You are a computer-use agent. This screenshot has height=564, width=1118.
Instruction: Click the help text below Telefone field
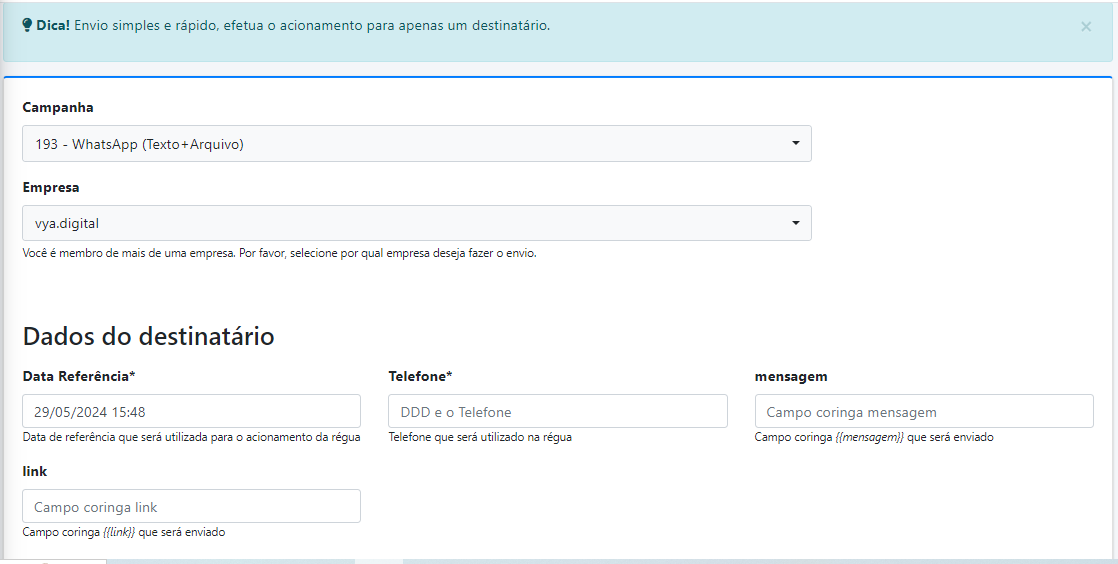[480, 437]
